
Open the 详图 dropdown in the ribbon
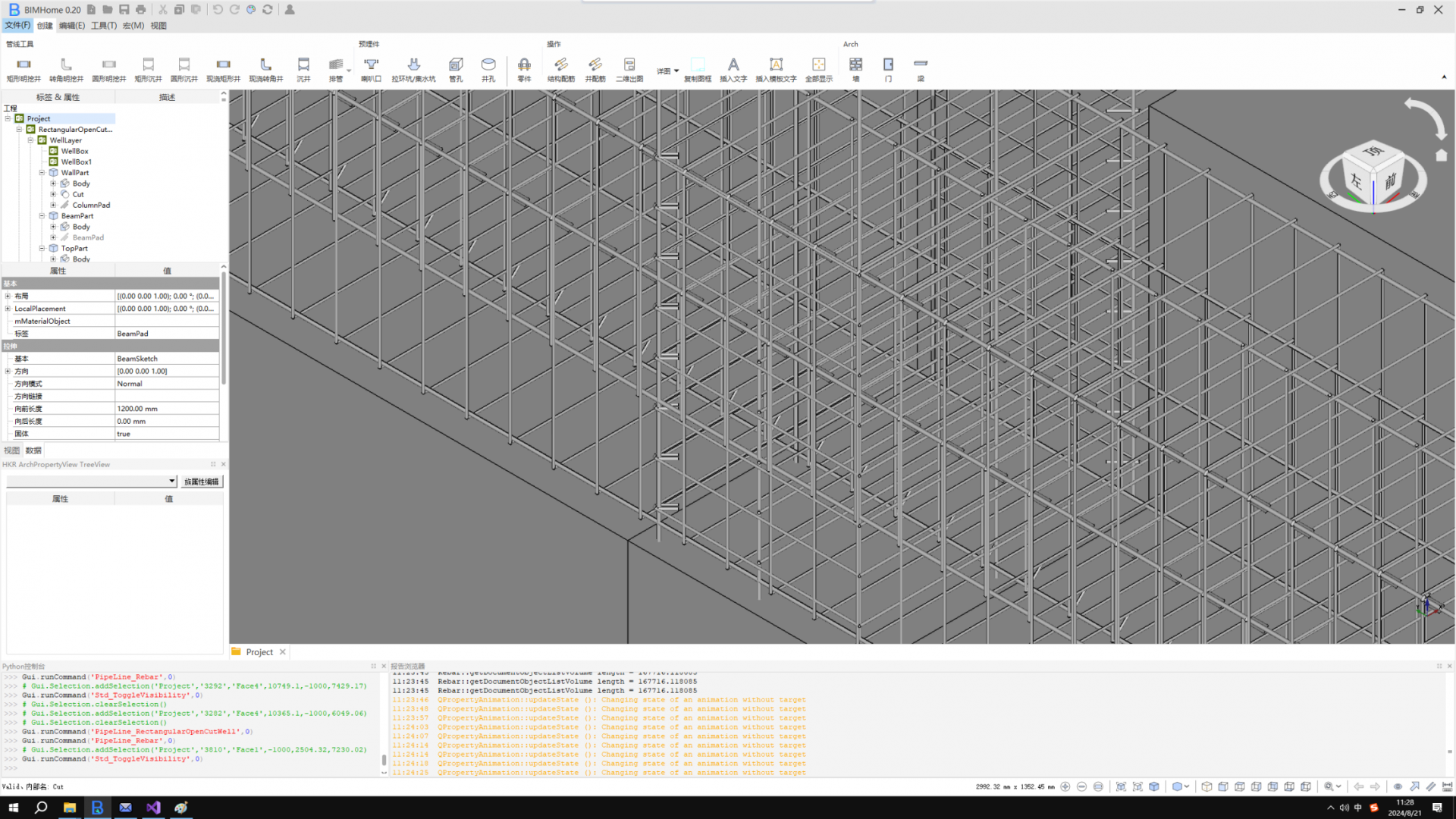pyautogui.click(x=667, y=71)
